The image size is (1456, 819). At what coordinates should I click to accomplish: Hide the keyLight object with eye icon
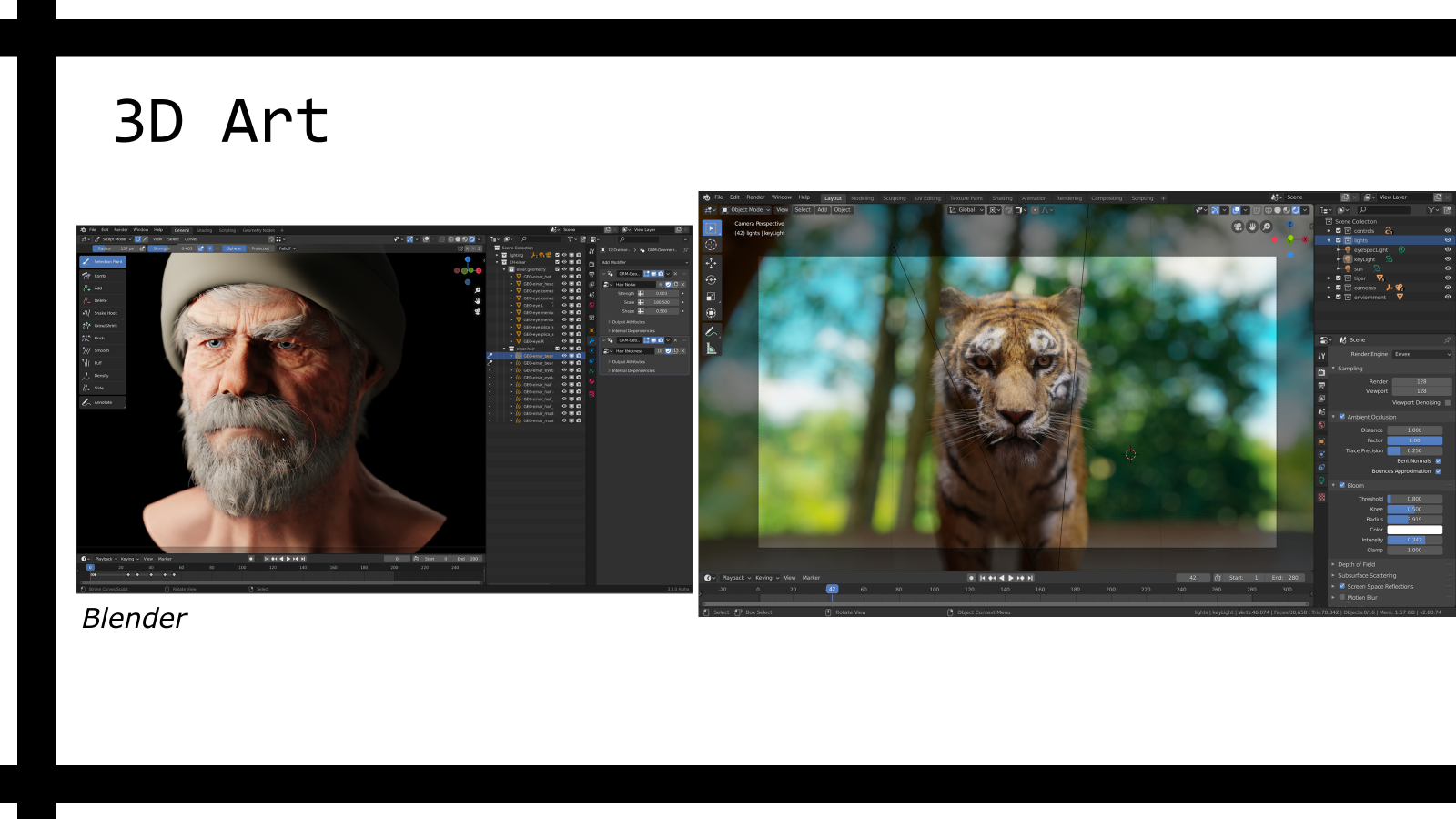click(x=1447, y=259)
